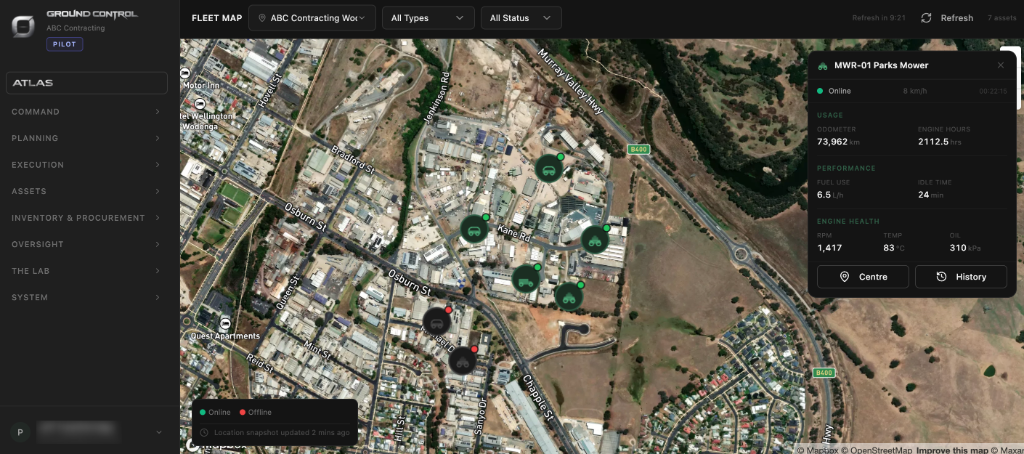This screenshot has height=454, width=1024.
Task: Select the offline mower marker near Sanyo Dr
Action: (x=462, y=360)
